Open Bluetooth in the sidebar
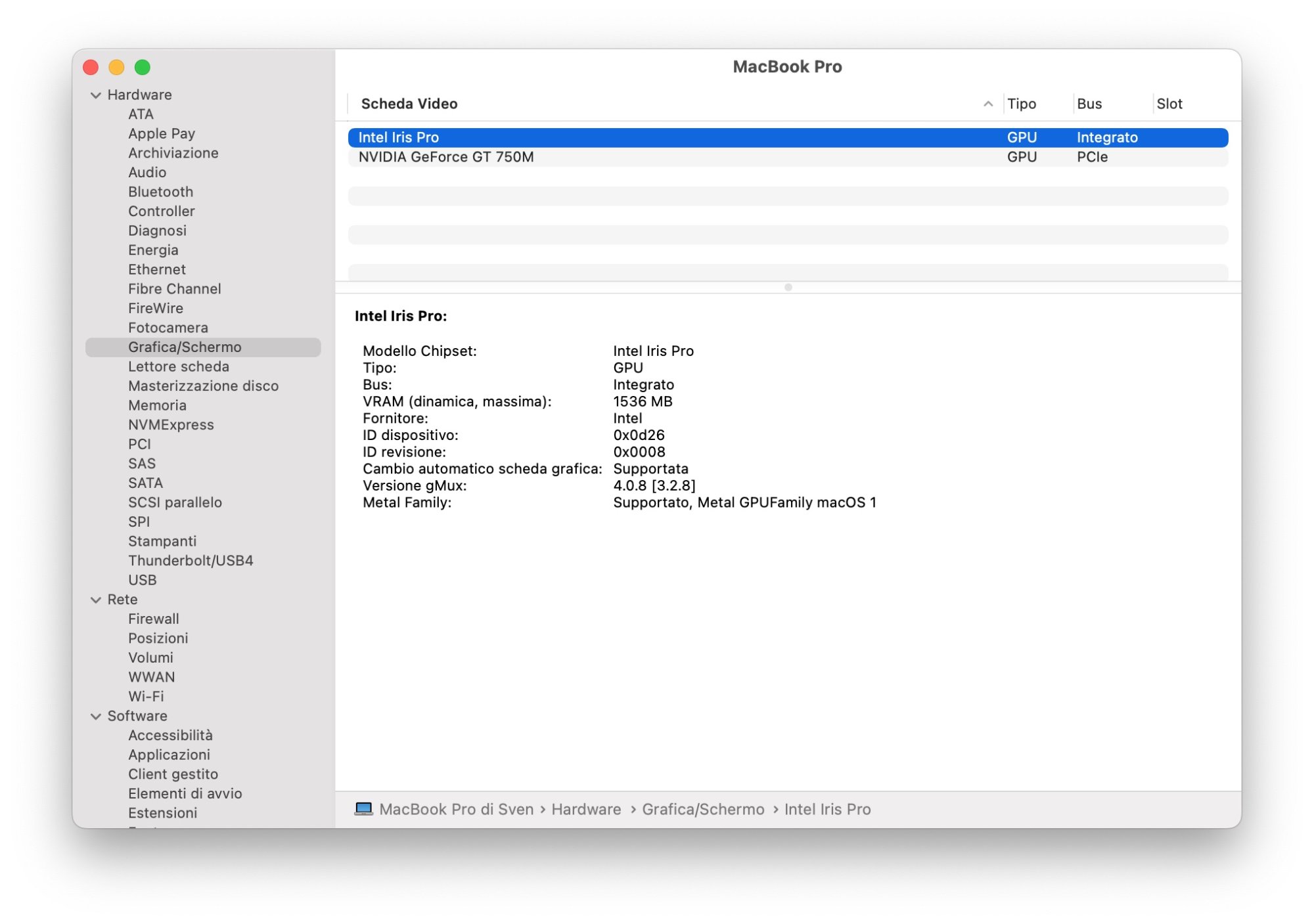The image size is (1314, 924). coord(160,192)
